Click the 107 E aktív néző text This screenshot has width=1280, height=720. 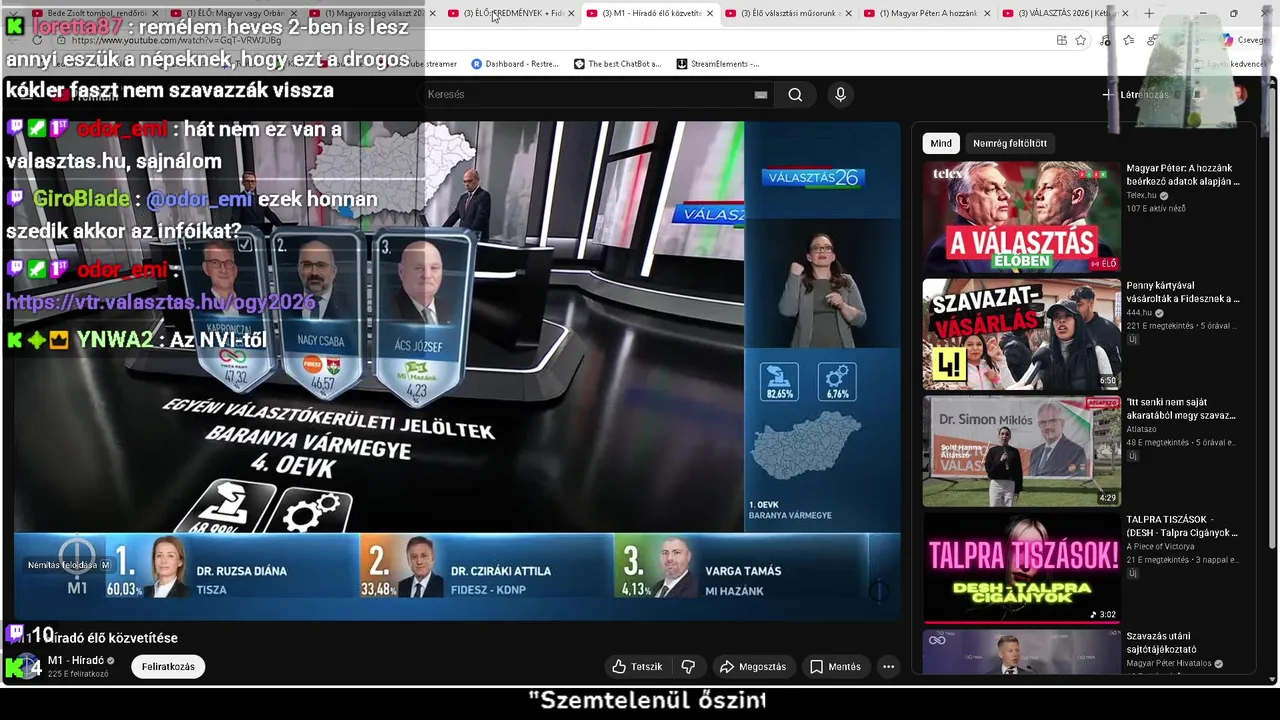1156,208
